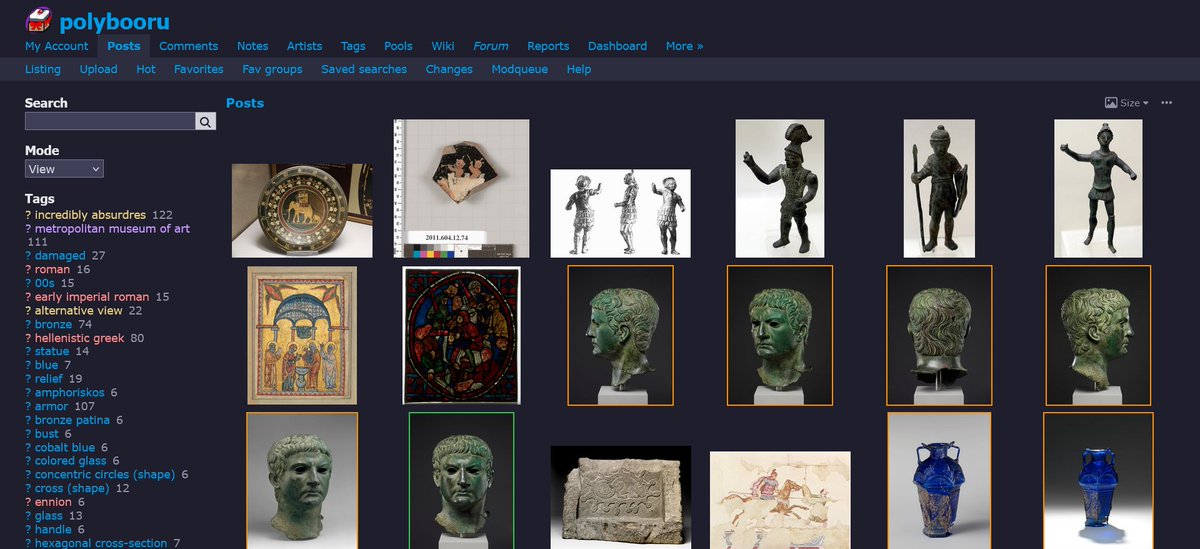Click the early imperial roman tag
Image resolution: width=1200 pixels, height=549 pixels.
point(92,297)
